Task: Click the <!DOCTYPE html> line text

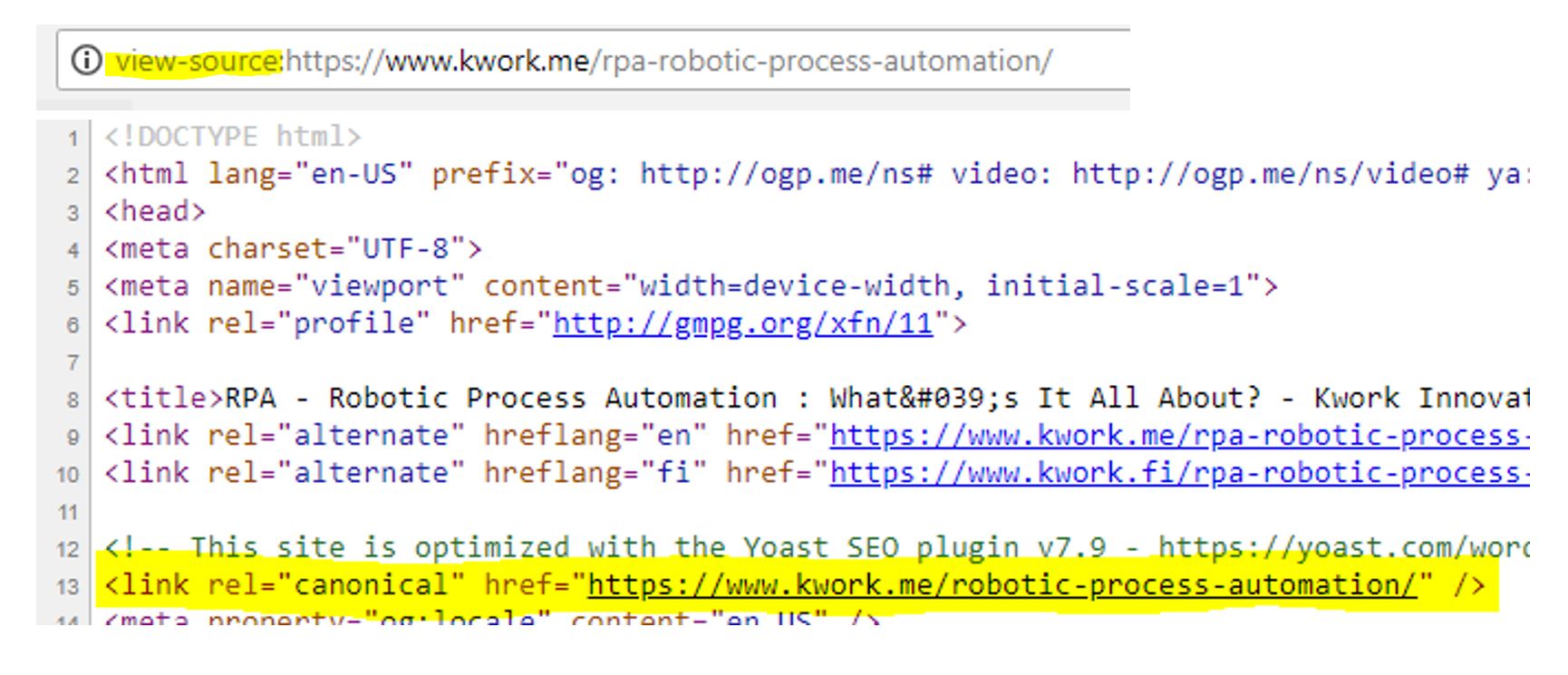Action: tap(233, 137)
